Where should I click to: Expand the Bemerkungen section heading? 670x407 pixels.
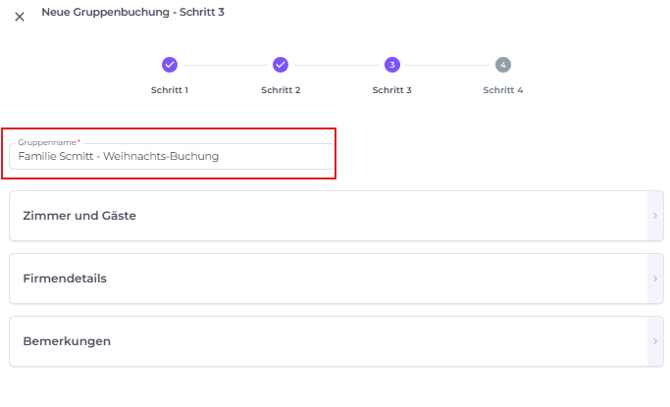pos(67,342)
